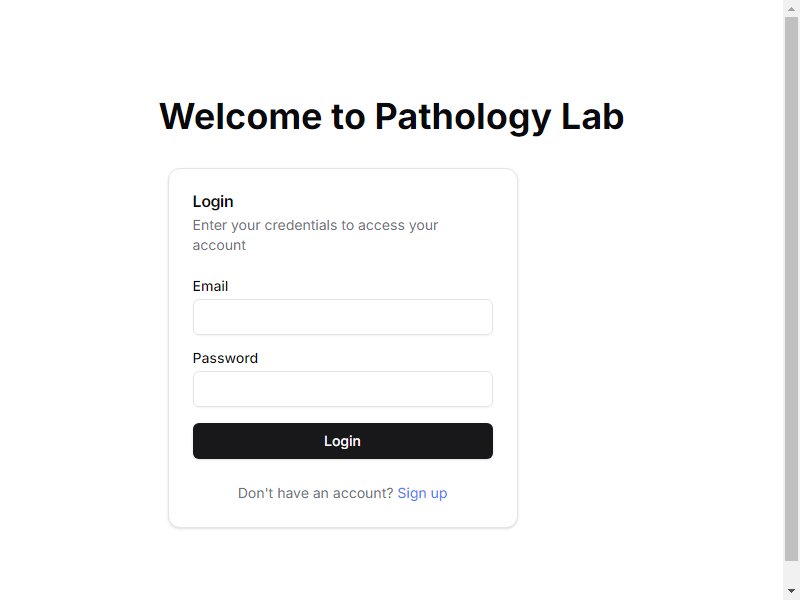
Task: Click the word 'Welcome' in the heading
Action: (x=240, y=116)
